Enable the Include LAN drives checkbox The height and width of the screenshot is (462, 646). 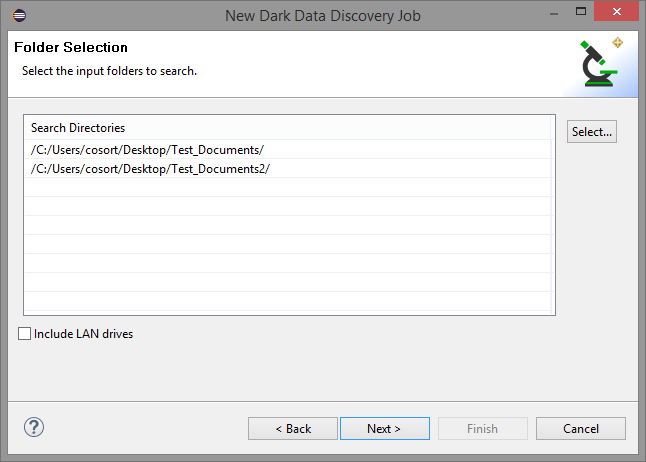pos(25,334)
